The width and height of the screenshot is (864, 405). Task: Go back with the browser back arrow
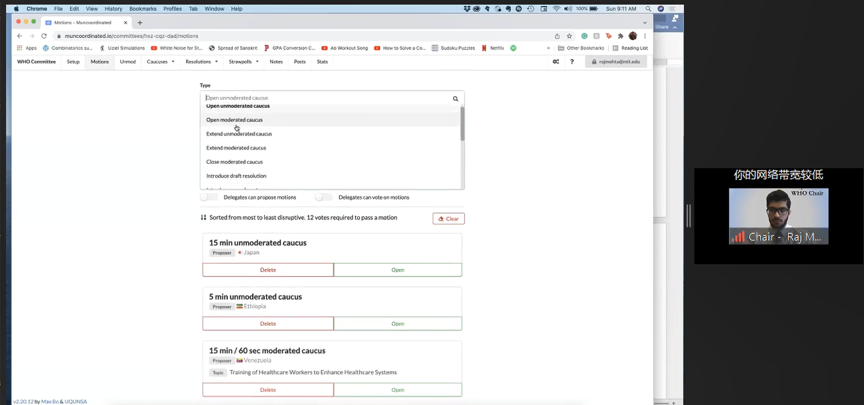(20, 36)
